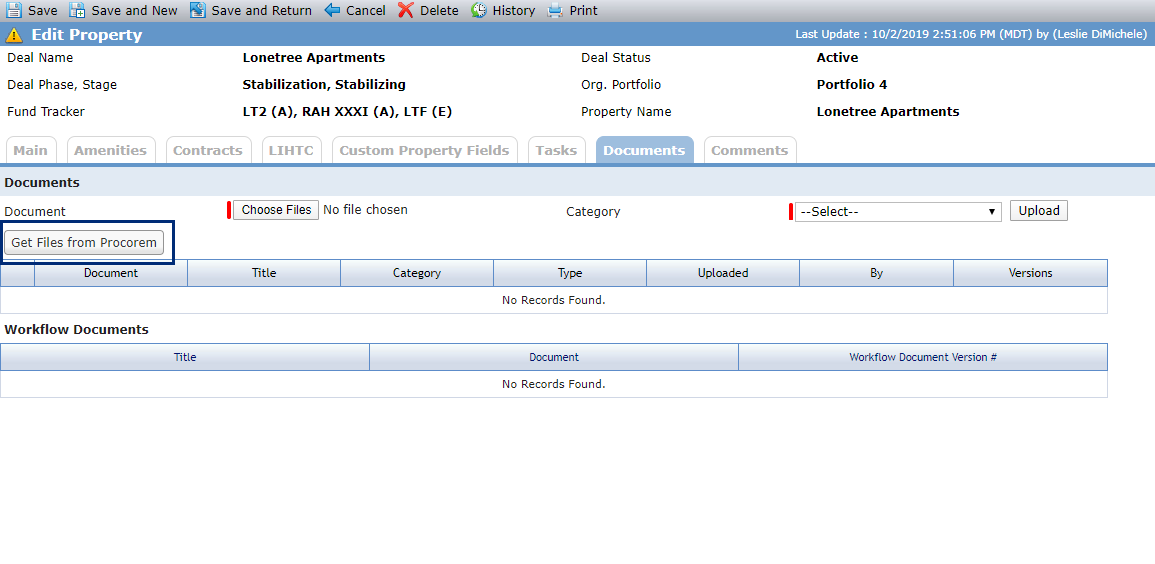
Task: Open the Tasks tab
Action: (556, 150)
